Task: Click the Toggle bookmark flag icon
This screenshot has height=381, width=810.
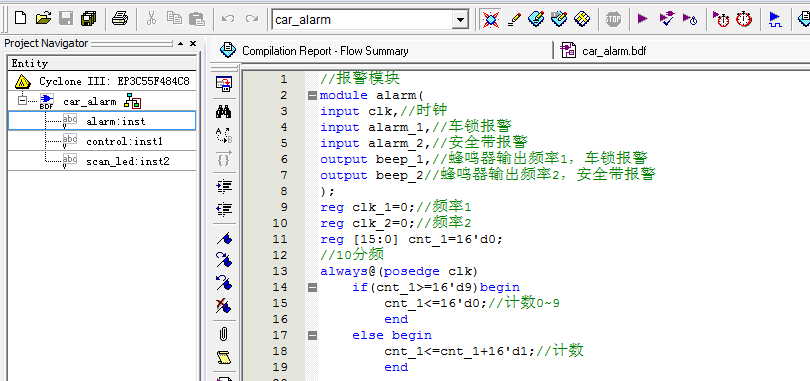Action: [x=223, y=239]
